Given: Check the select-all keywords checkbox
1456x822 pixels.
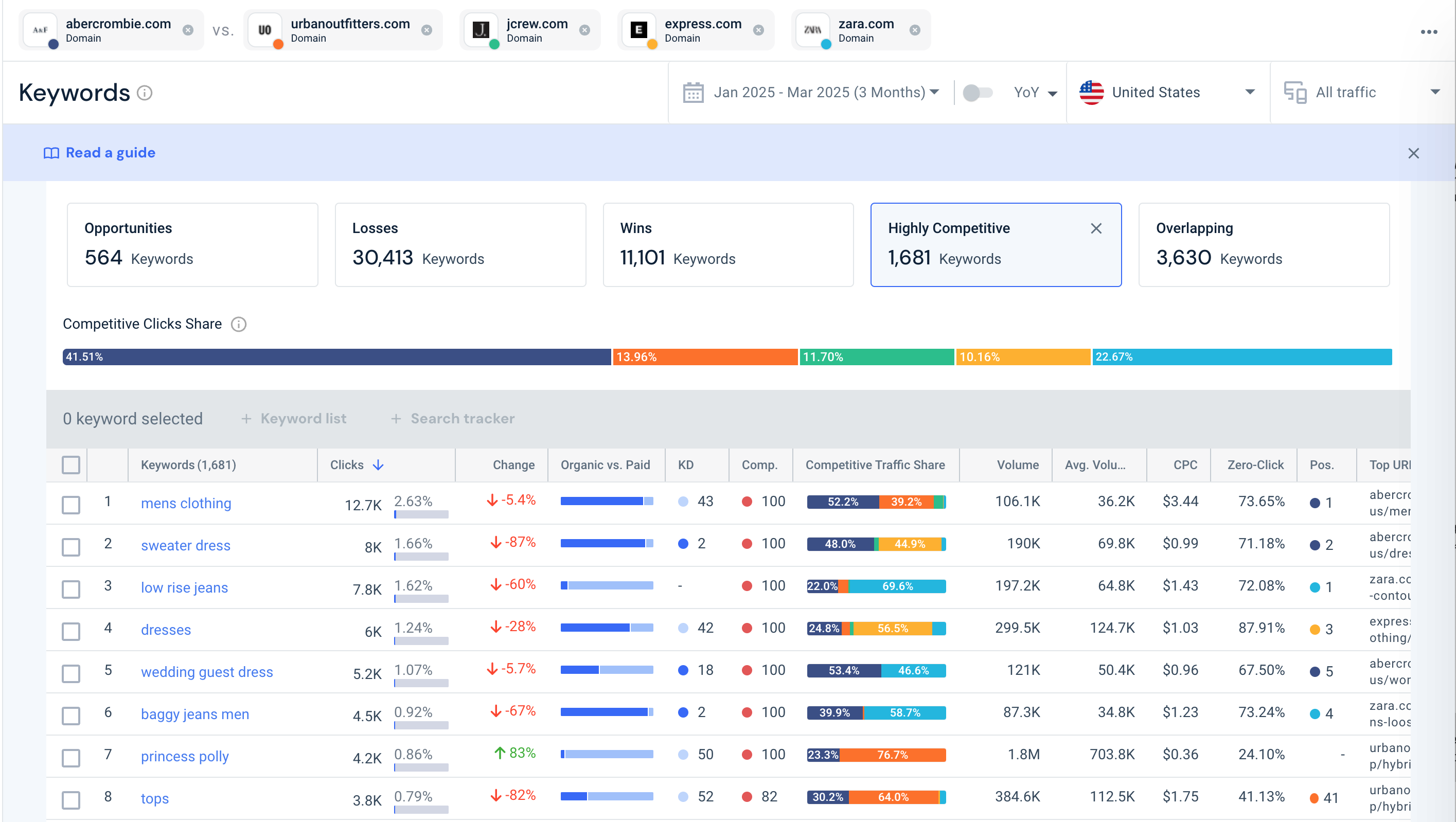Looking at the screenshot, I should click(x=70, y=465).
